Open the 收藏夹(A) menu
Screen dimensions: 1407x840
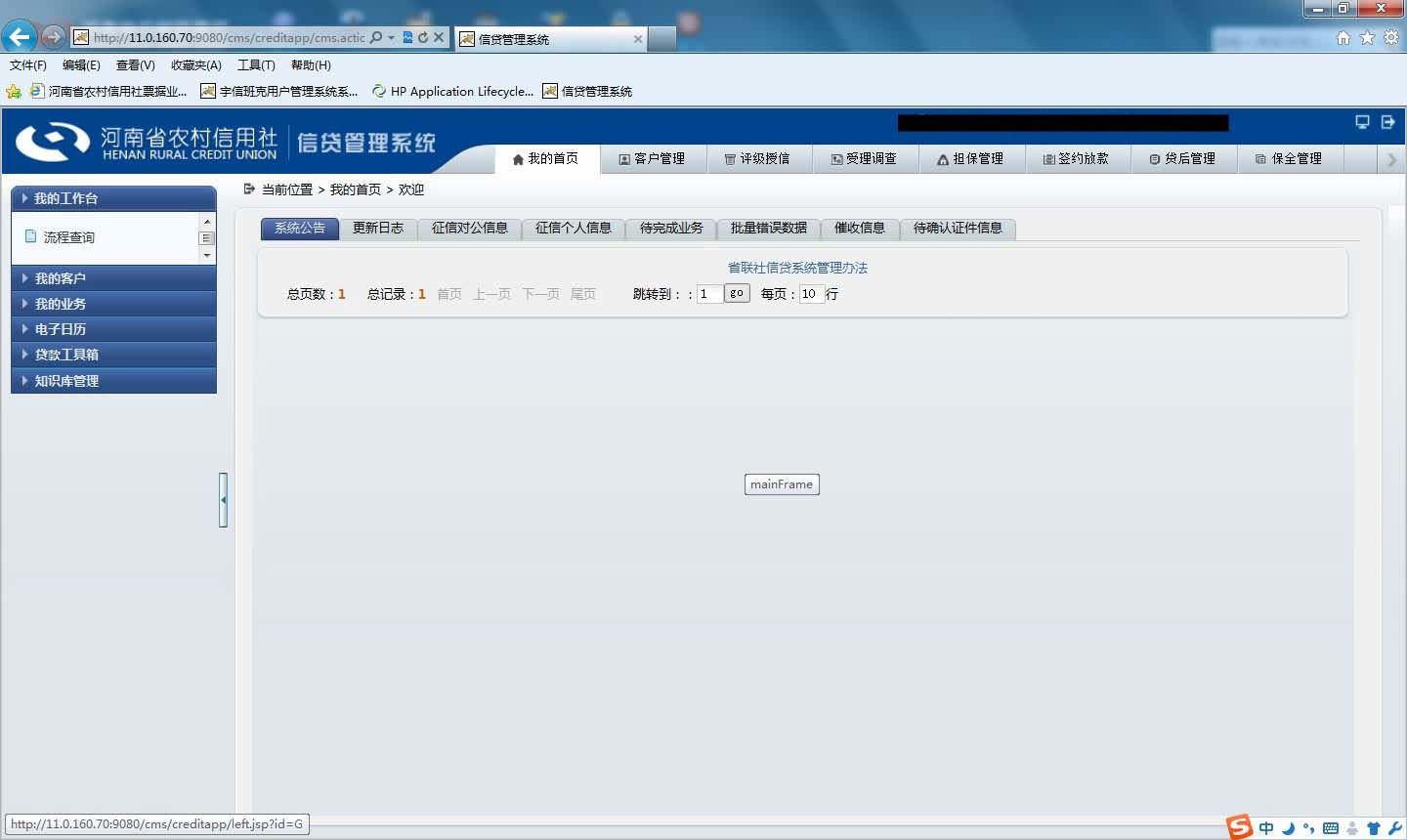tap(196, 65)
